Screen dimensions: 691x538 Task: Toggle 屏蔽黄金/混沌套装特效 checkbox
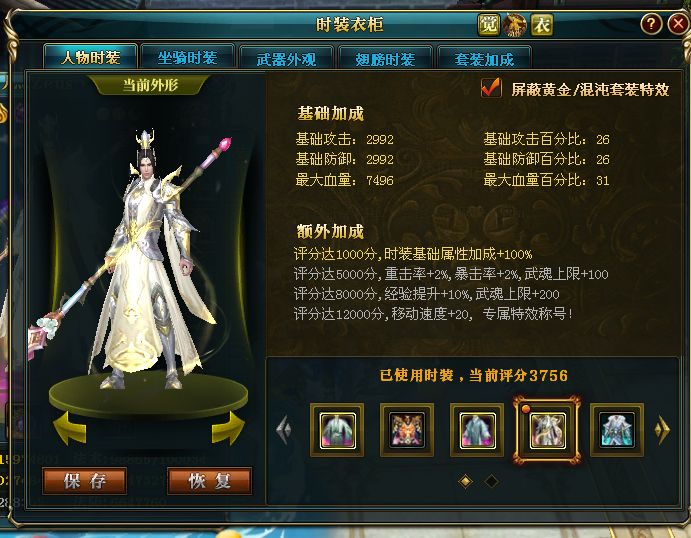pos(491,88)
